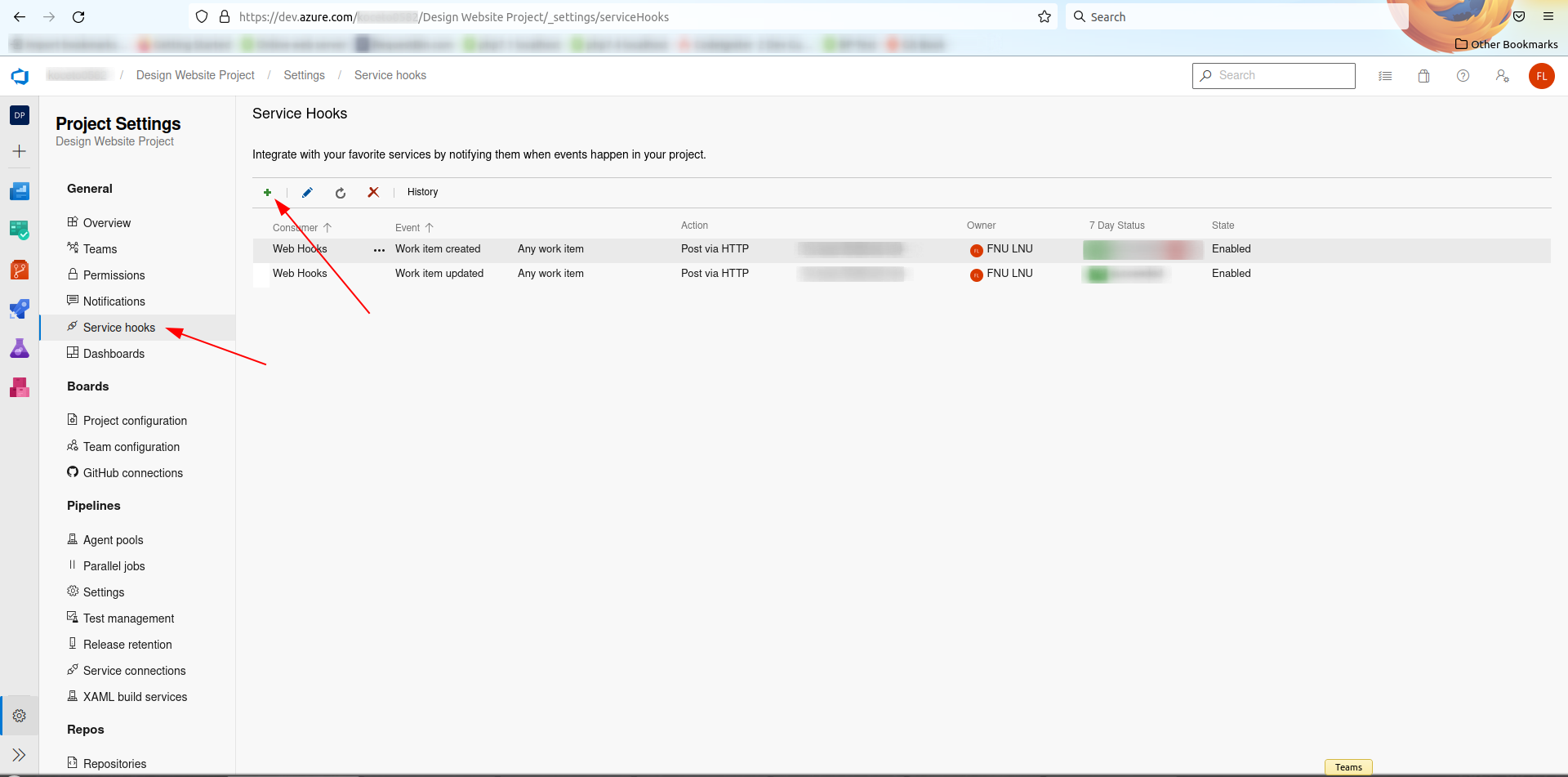Open Azure Pipelines rocket icon
Screen dimensions: 1568x777
point(20,309)
